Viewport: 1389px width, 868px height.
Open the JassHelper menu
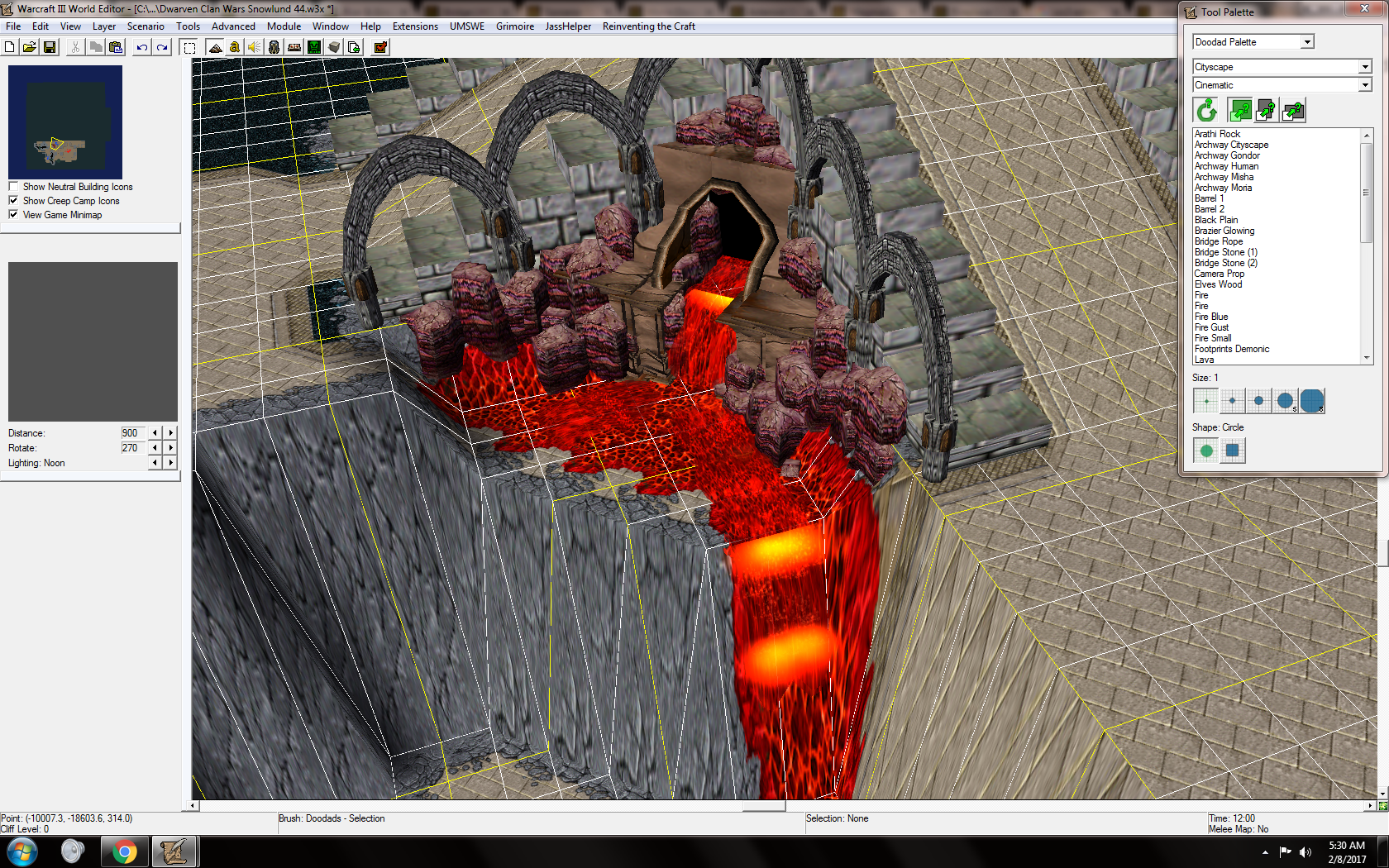pyautogui.click(x=568, y=26)
